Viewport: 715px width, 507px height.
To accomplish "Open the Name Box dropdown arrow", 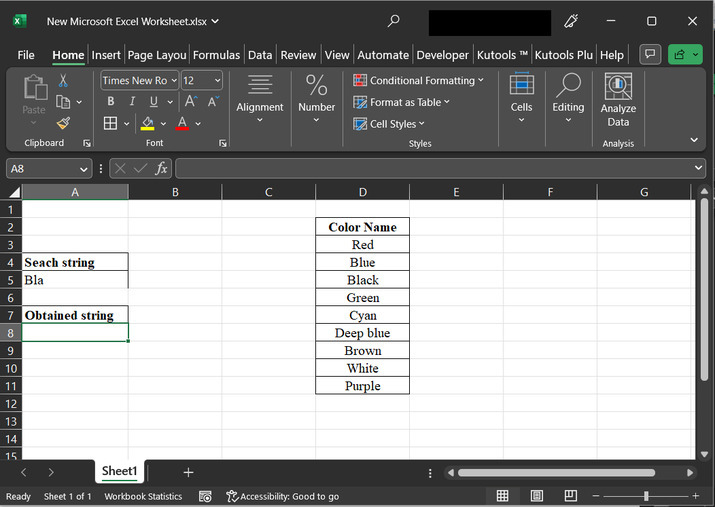I will pos(81,169).
